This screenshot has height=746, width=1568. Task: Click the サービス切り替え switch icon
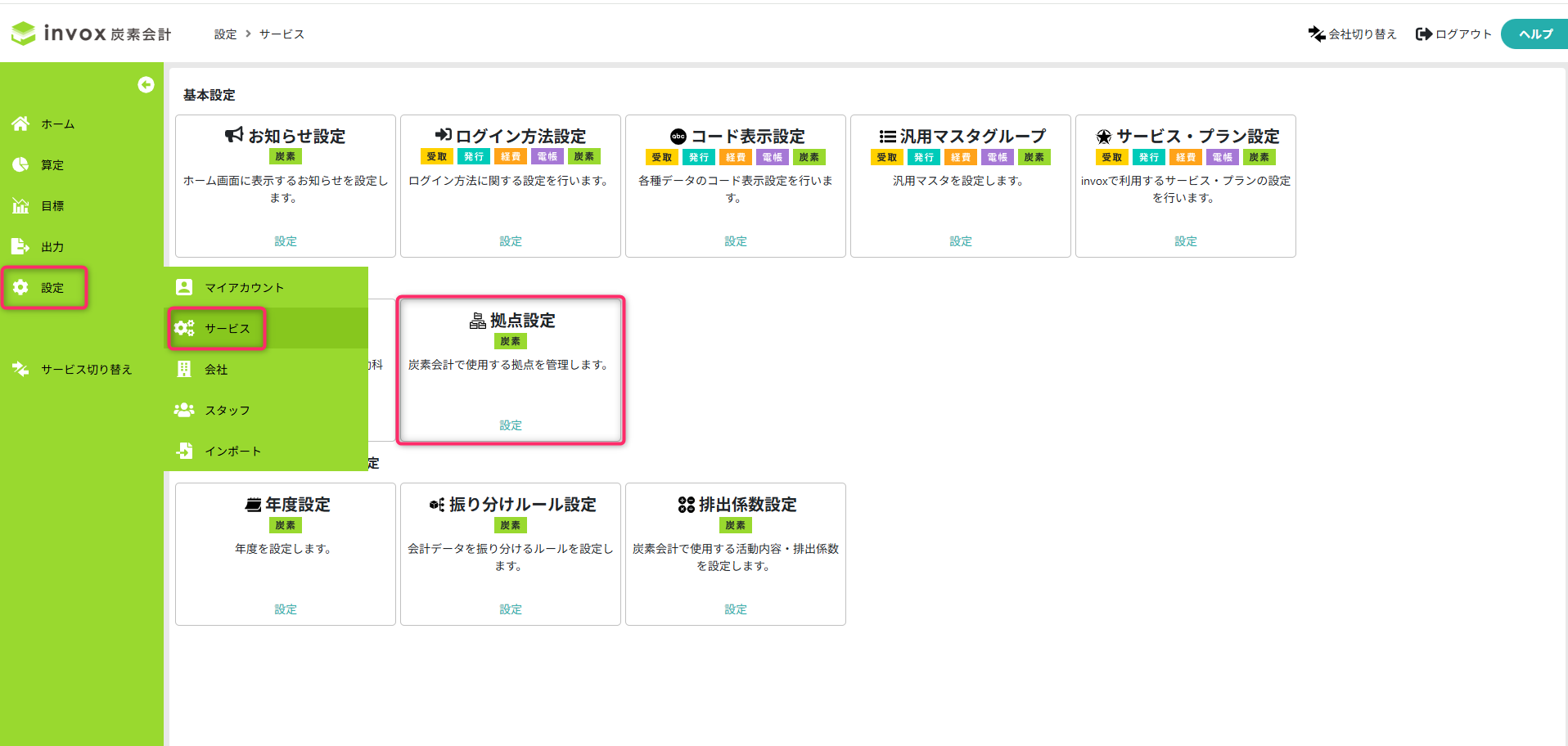pyautogui.click(x=20, y=369)
